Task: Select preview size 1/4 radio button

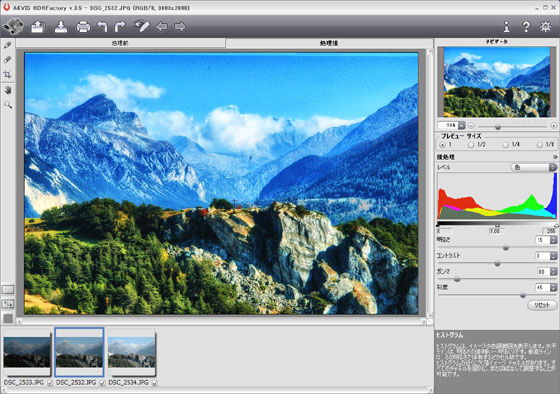Action: 505,145
